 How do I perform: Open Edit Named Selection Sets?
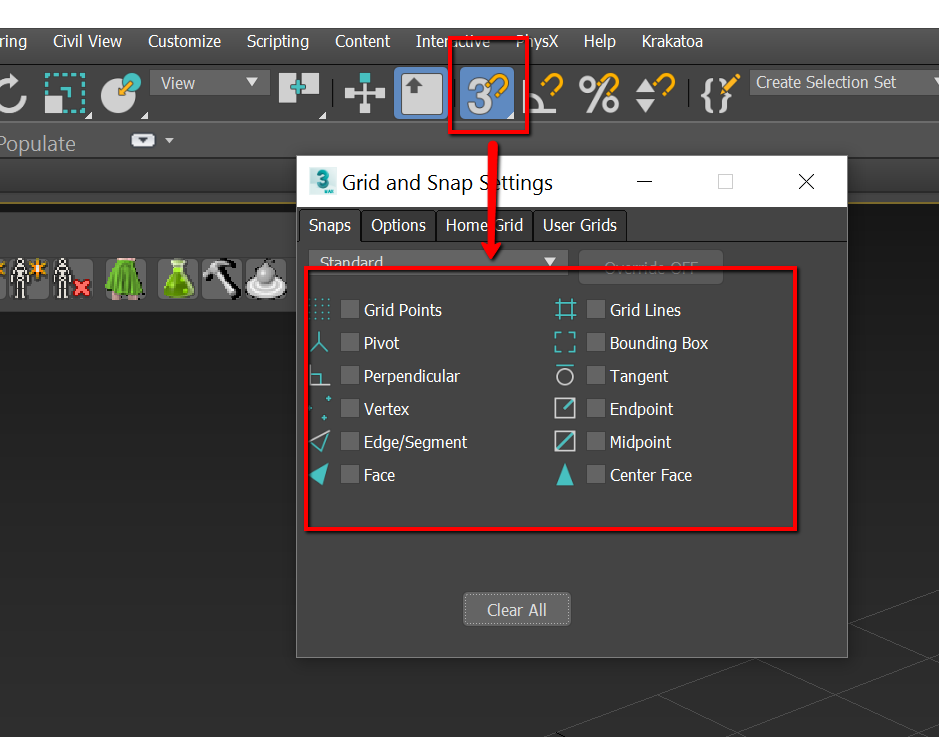(x=720, y=93)
